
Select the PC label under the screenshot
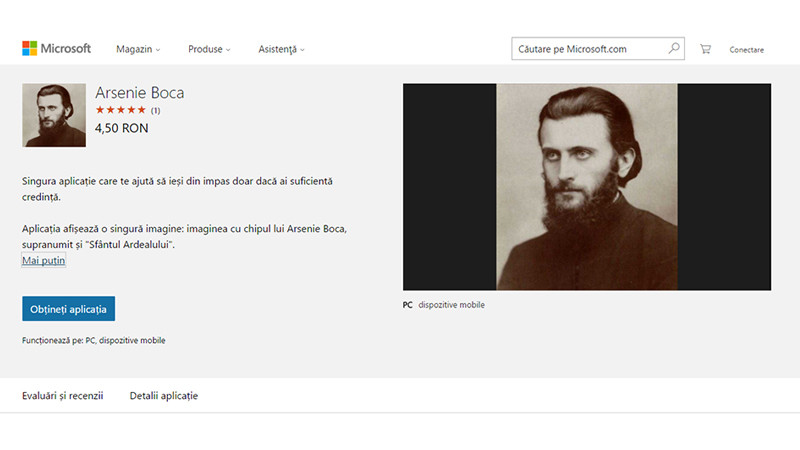(x=408, y=305)
